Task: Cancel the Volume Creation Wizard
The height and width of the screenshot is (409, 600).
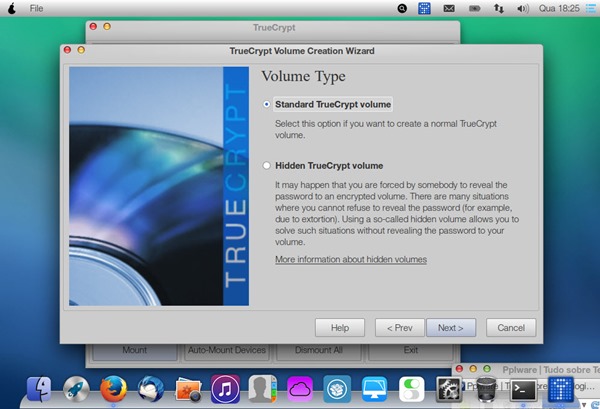Action: (x=511, y=328)
